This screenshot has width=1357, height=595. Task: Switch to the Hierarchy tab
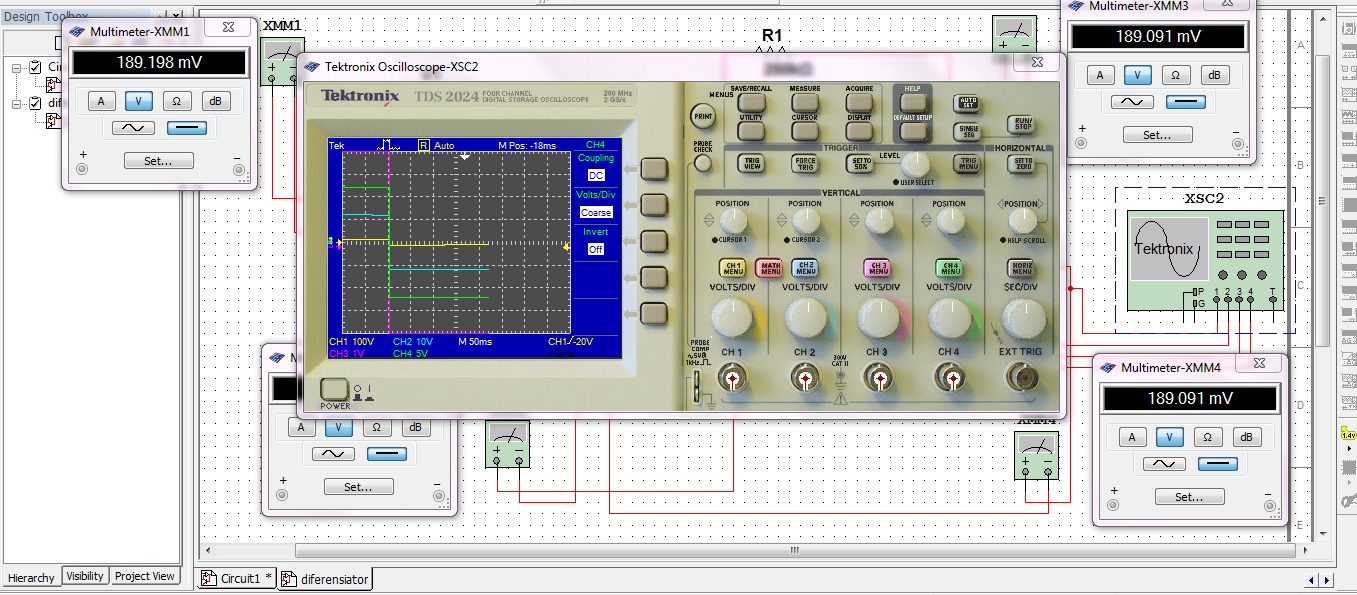click(31, 577)
